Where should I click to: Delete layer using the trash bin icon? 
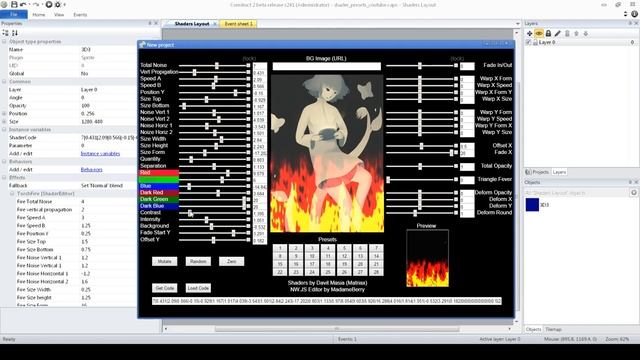pos(567,33)
